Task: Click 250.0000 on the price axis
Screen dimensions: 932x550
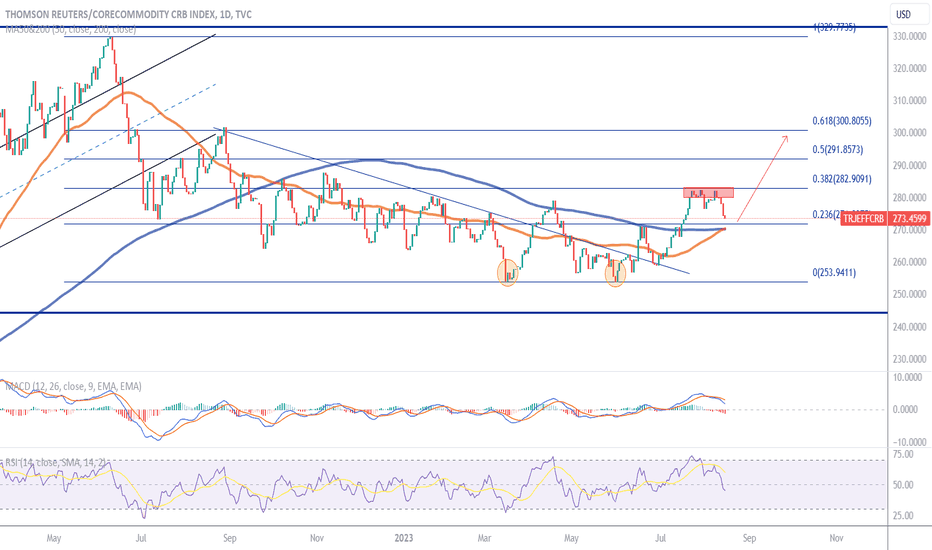Action: (x=909, y=294)
